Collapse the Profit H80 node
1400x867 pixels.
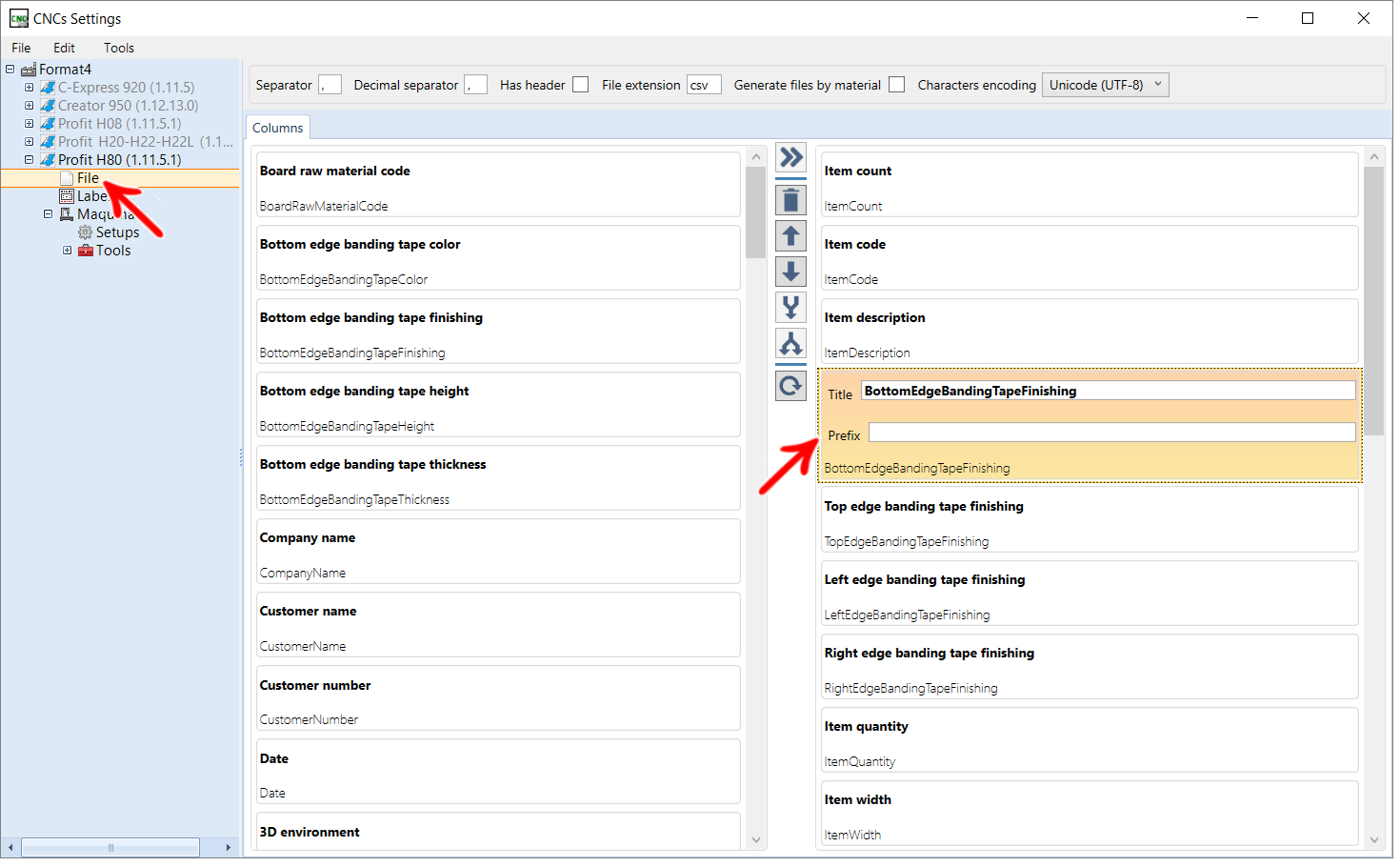29,160
